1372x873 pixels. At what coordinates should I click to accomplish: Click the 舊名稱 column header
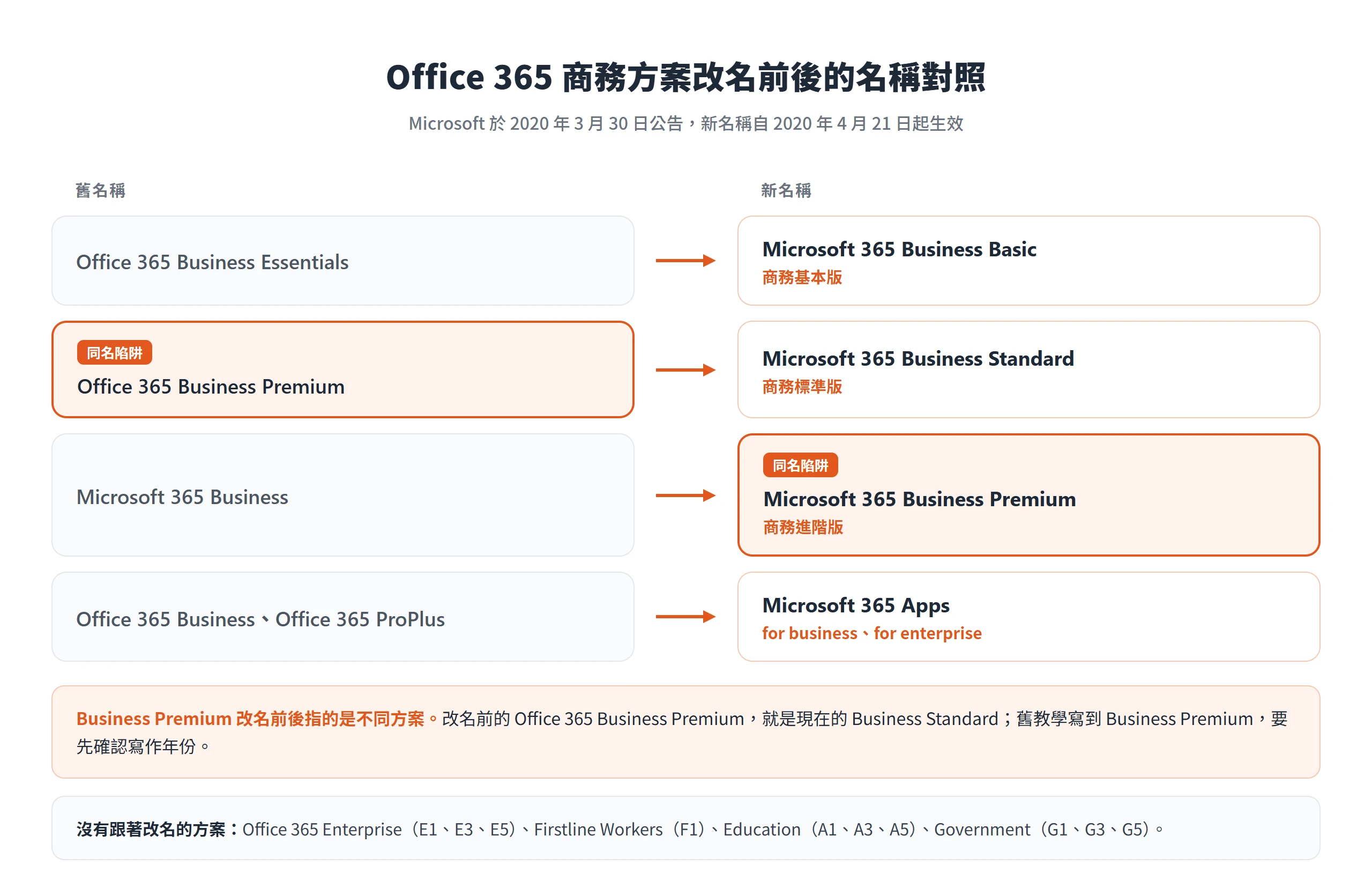[100, 190]
